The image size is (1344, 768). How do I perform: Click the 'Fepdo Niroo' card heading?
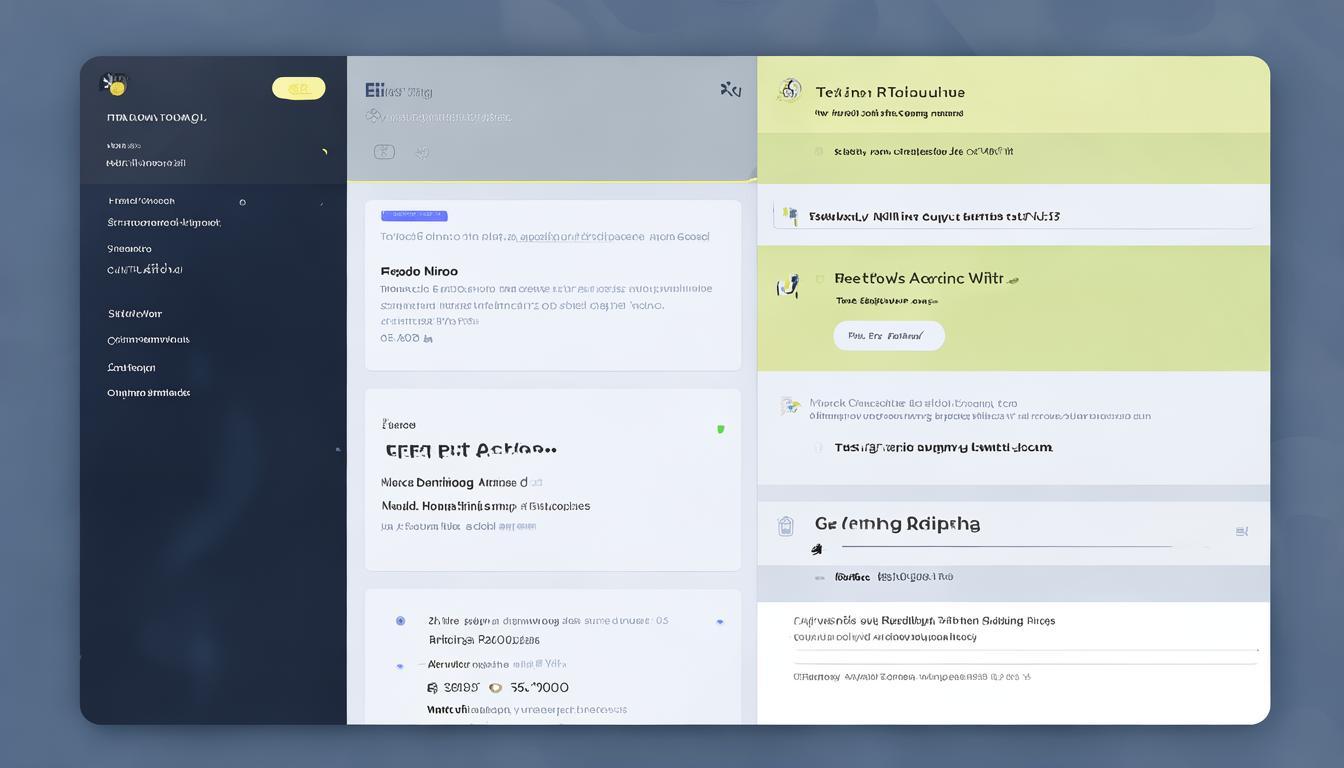click(419, 271)
